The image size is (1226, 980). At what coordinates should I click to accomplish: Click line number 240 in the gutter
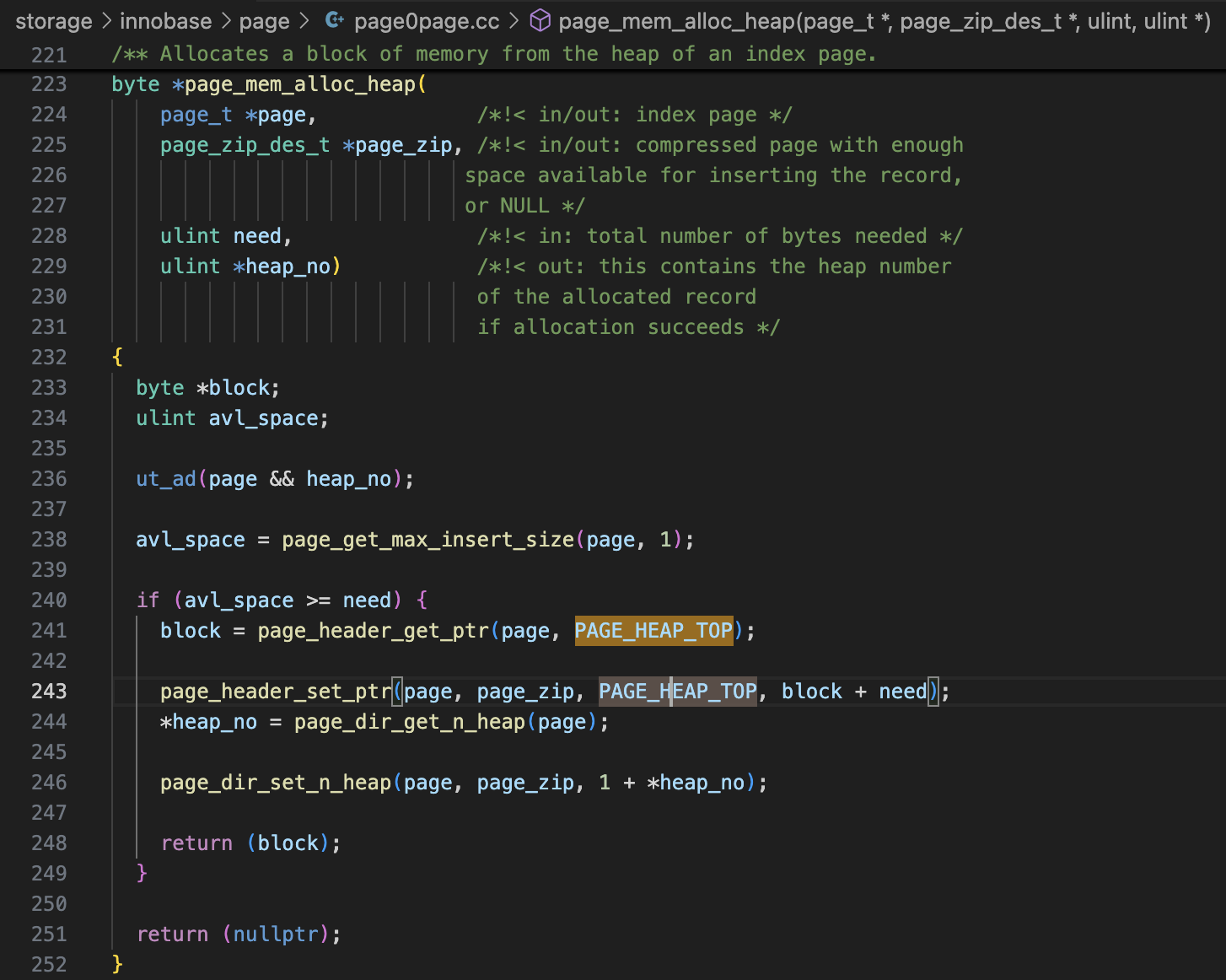point(49,600)
